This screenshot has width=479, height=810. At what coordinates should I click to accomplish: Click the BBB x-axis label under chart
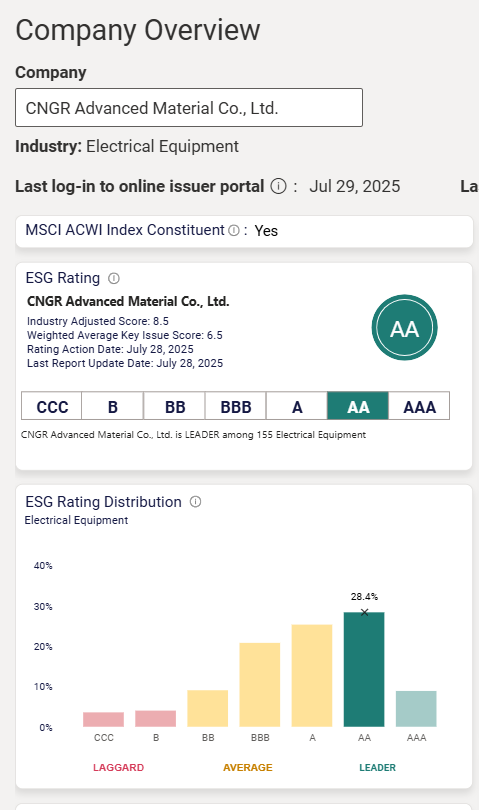tap(260, 738)
